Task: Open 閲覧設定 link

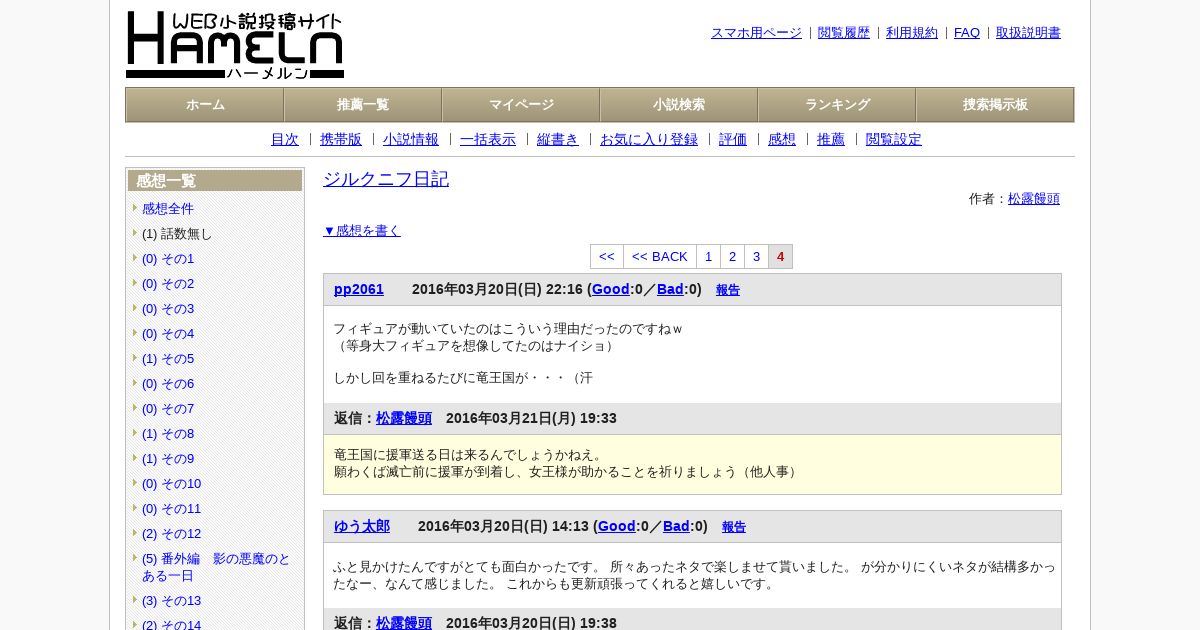Action: point(894,140)
